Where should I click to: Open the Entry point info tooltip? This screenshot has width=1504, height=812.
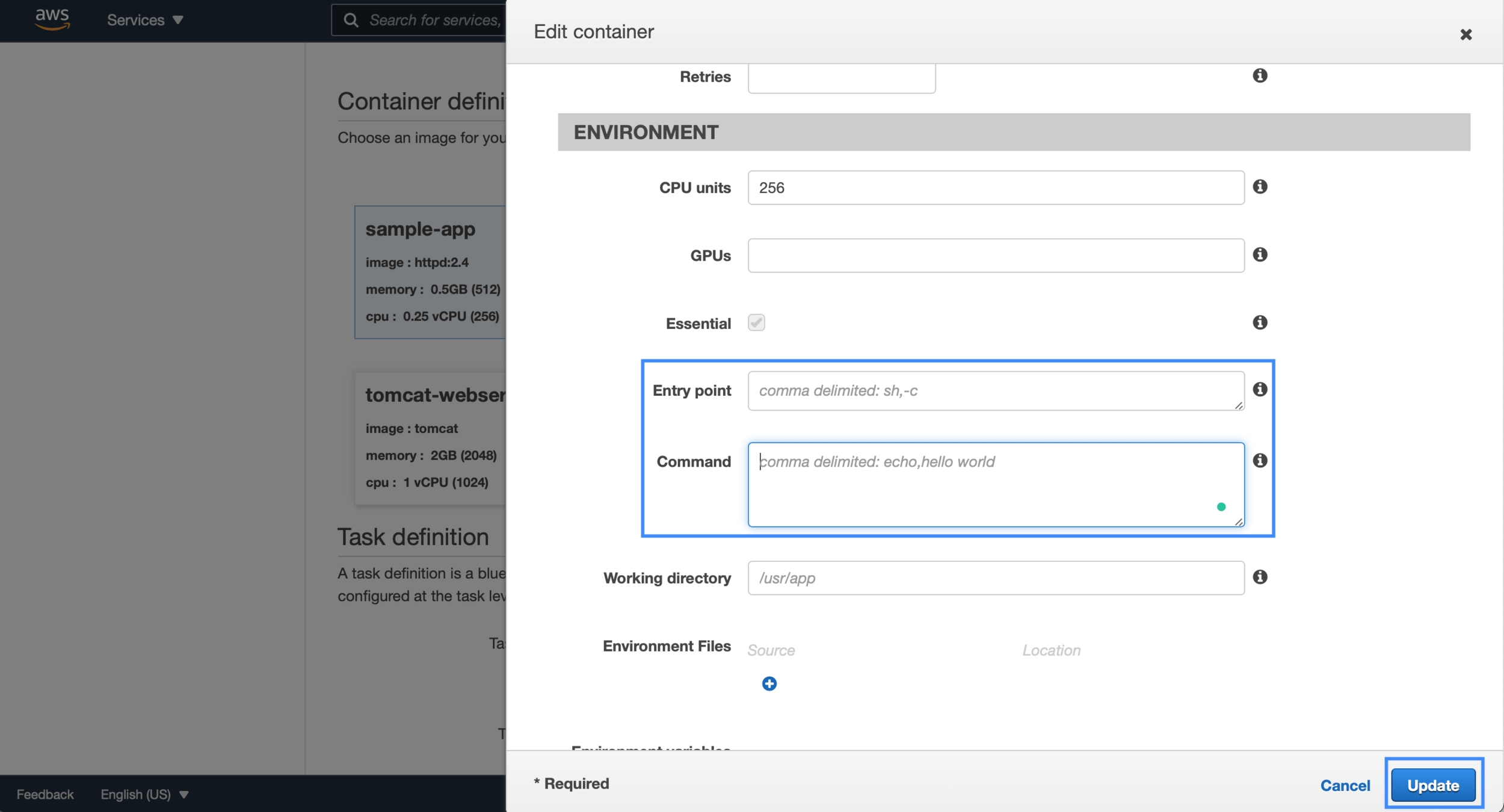[1260, 389]
